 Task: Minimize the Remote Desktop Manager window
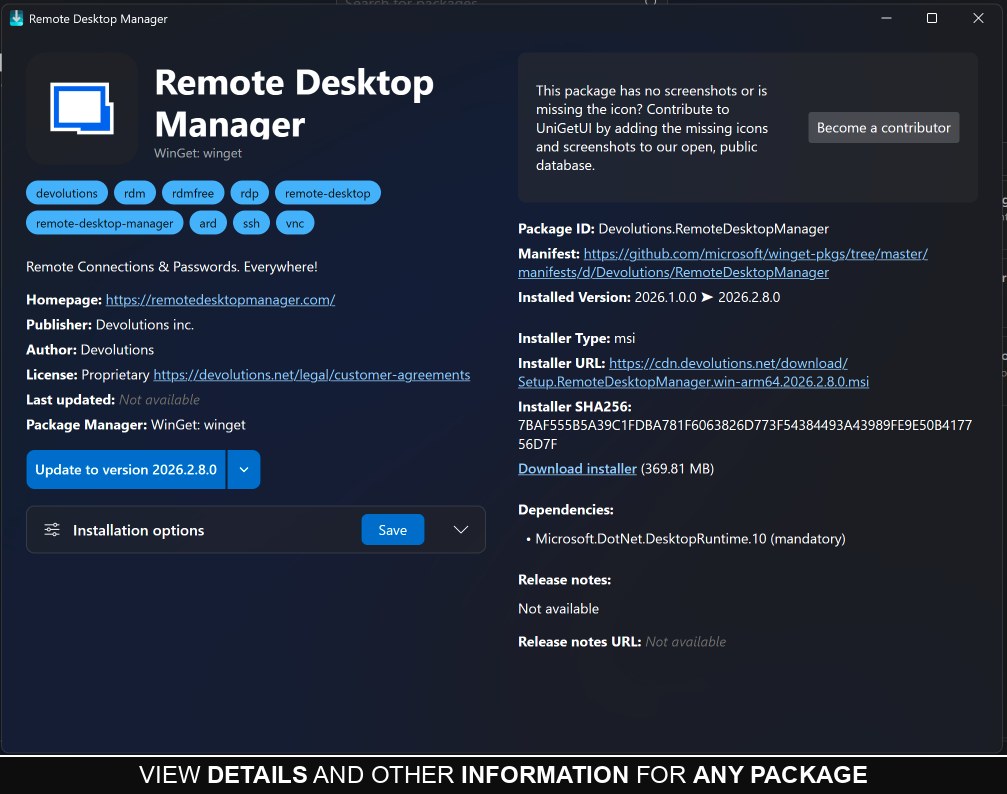pyautogui.click(x=886, y=19)
